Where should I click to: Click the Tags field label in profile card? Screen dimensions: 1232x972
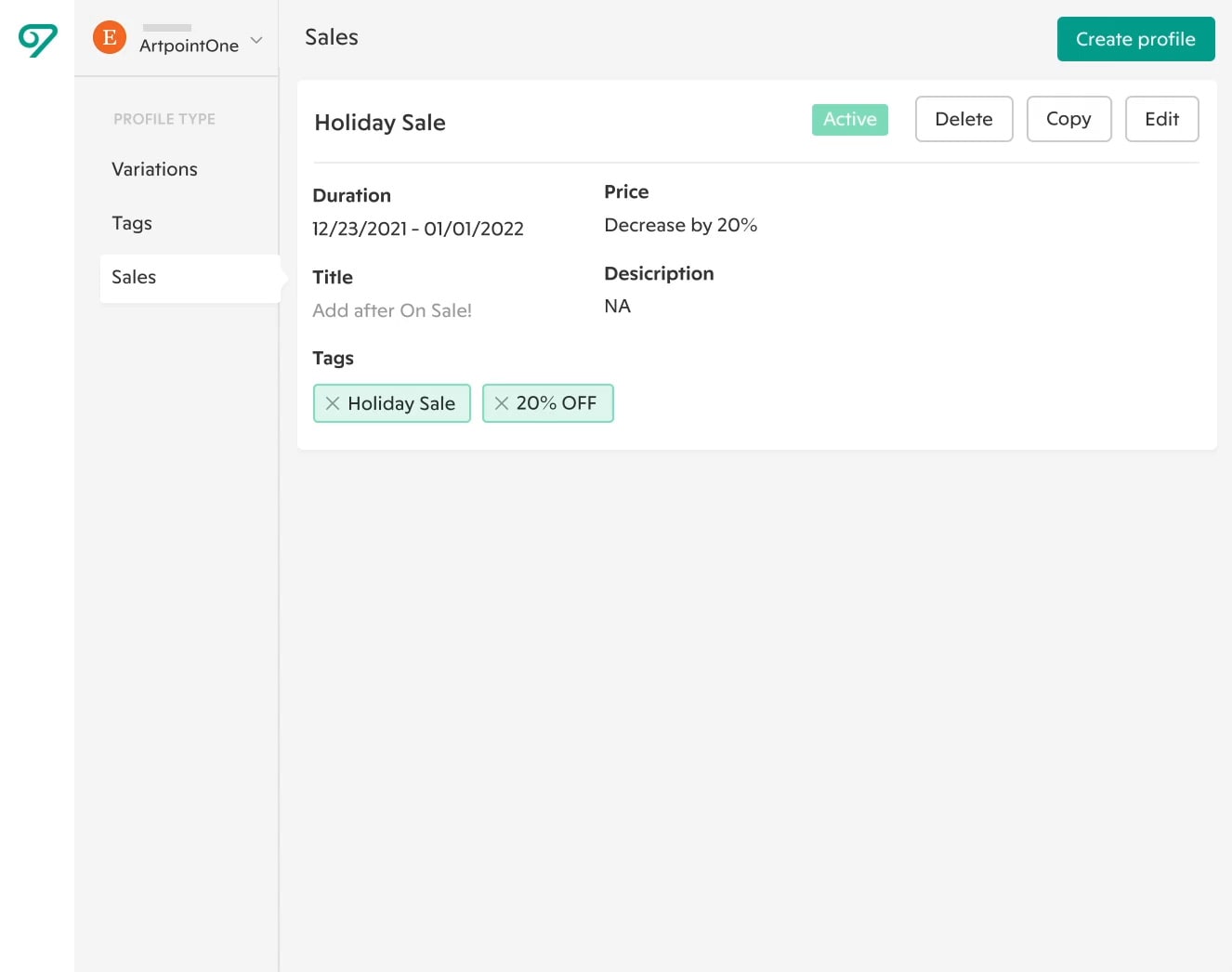[x=333, y=359]
